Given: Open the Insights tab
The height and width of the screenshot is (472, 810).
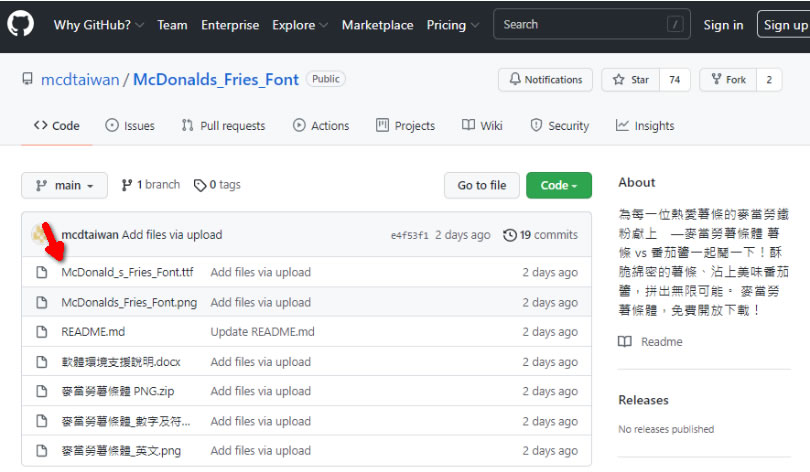Looking at the screenshot, I should [x=645, y=125].
